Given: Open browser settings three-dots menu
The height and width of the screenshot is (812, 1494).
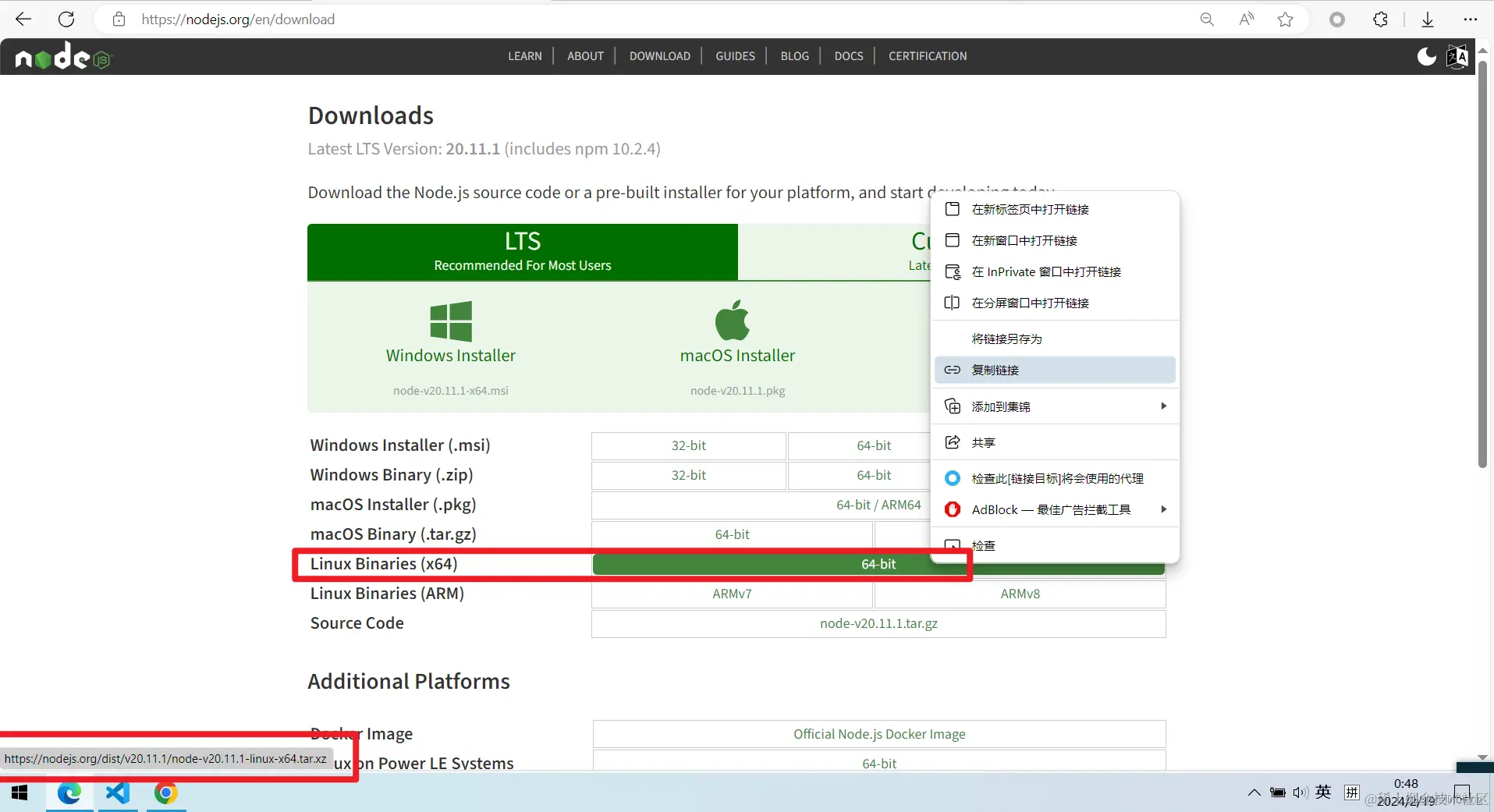Looking at the screenshot, I should [x=1471, y=20].
